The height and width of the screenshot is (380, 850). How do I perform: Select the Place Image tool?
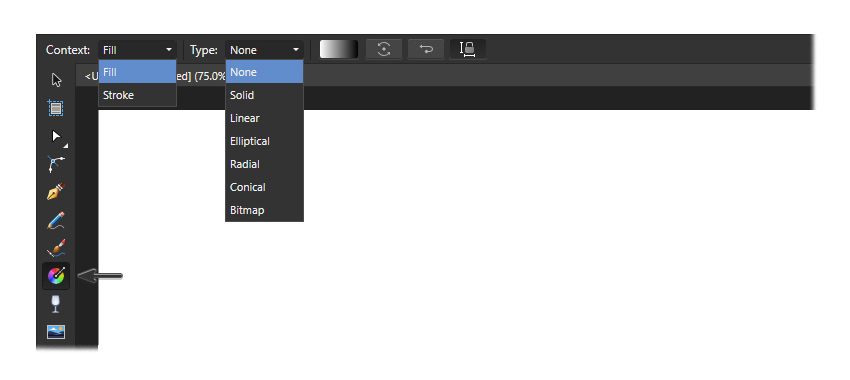click(x=56, y=332)
